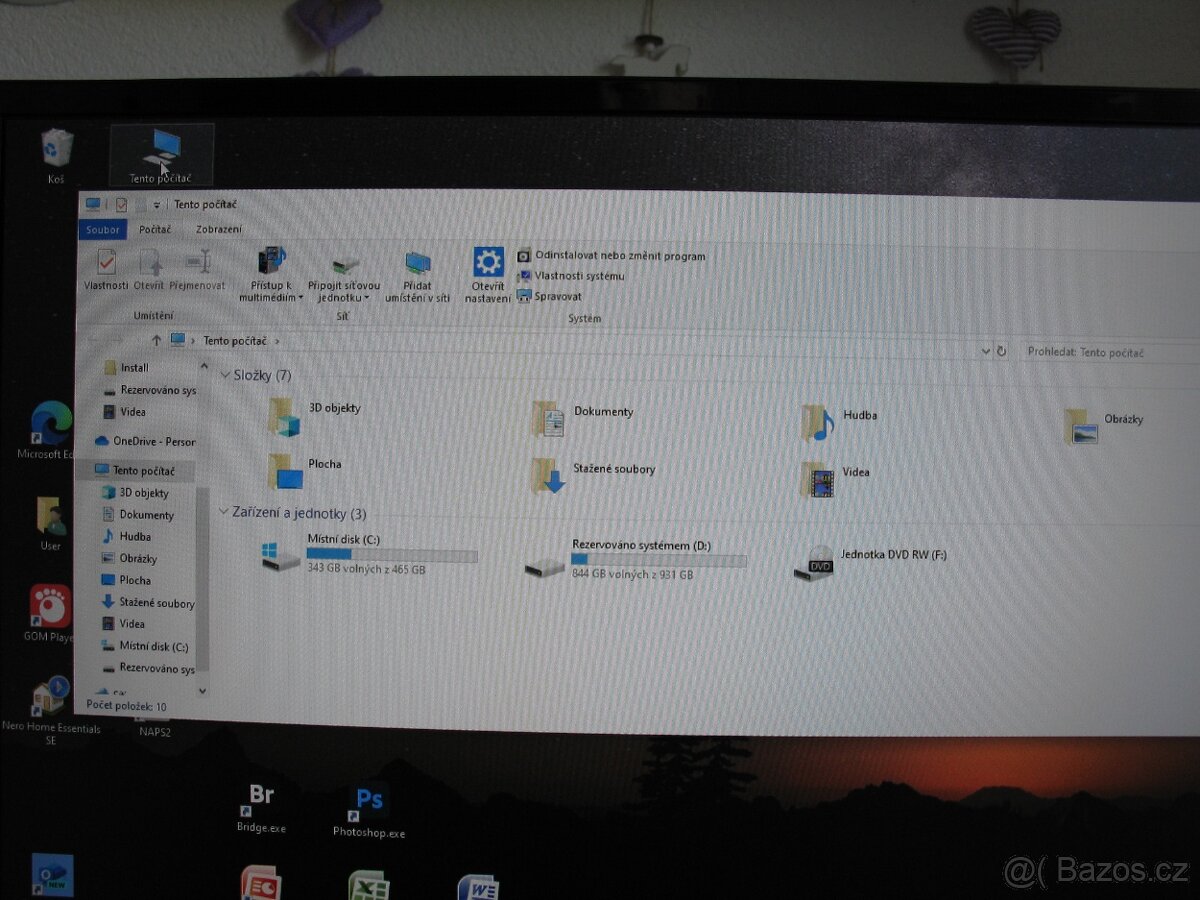Click Vlastnosti systému in ribbon

578,276
